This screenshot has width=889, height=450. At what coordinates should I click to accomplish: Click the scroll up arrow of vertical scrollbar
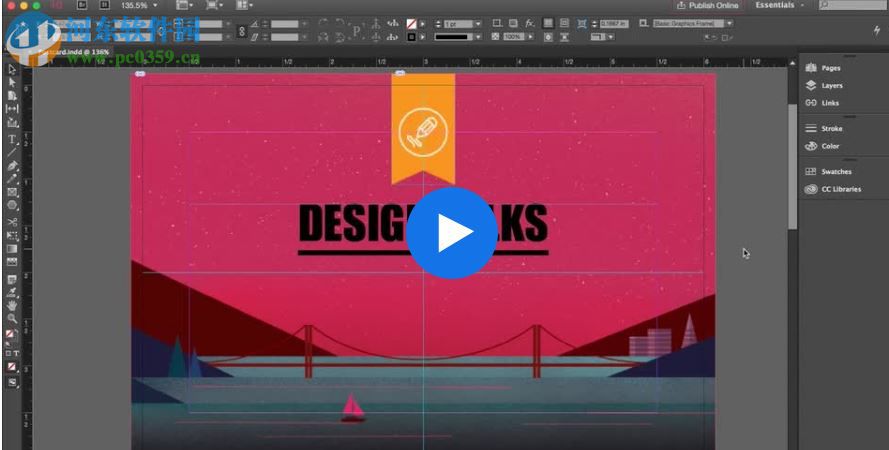(x=792, y=63)
